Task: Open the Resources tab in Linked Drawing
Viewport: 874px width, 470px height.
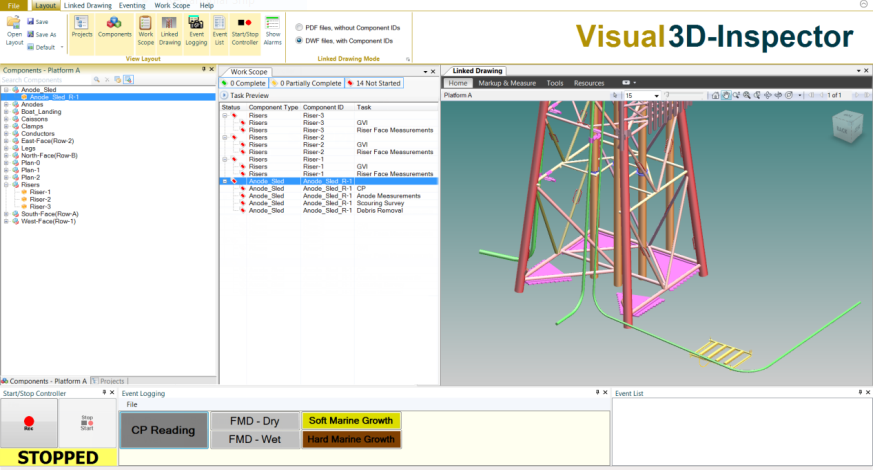Action: click(x=589, y=83)
